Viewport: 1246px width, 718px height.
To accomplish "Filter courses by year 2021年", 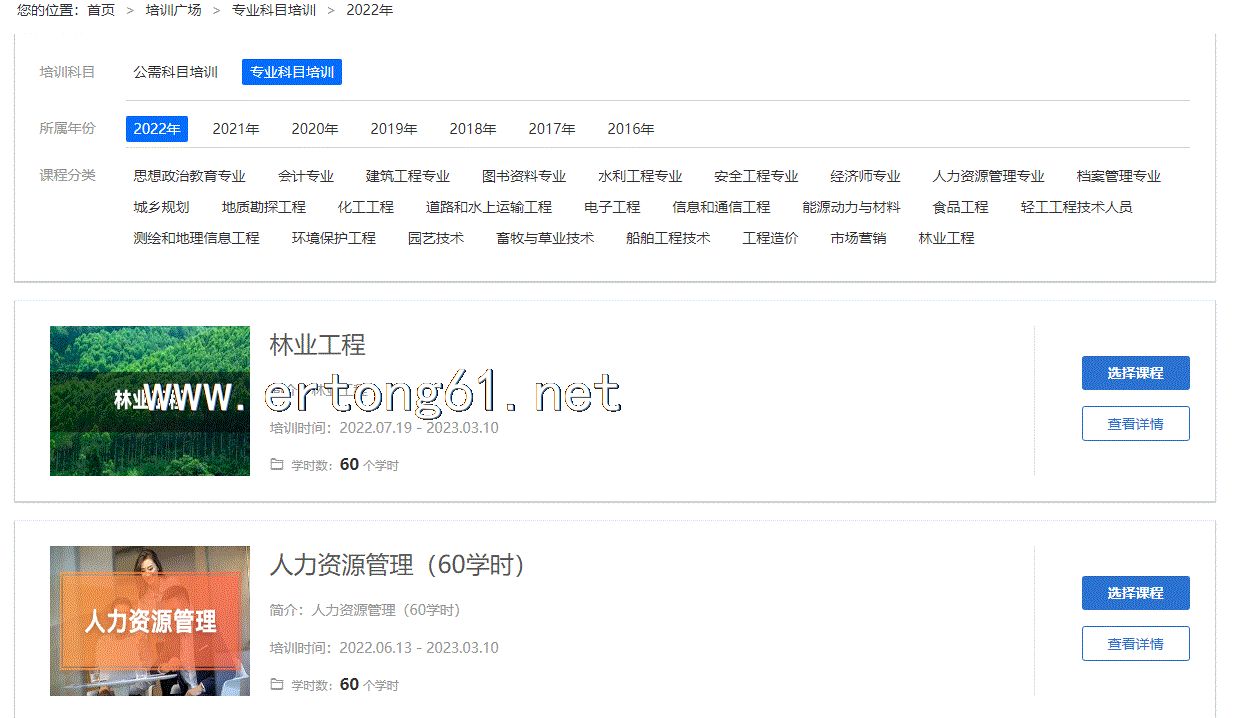I will pyautogui.click(x=236, y=129).
